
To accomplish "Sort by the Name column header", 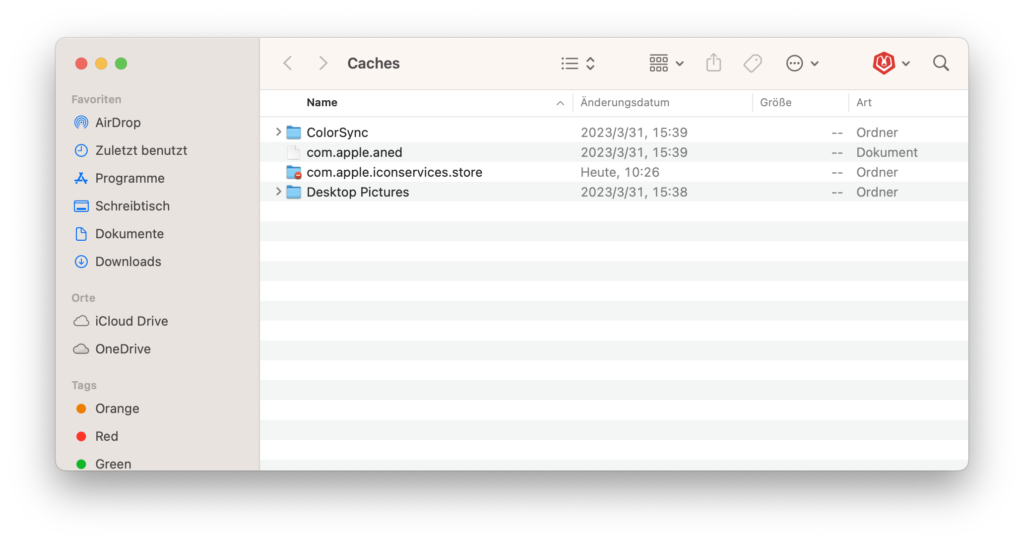I will (322, 102).
